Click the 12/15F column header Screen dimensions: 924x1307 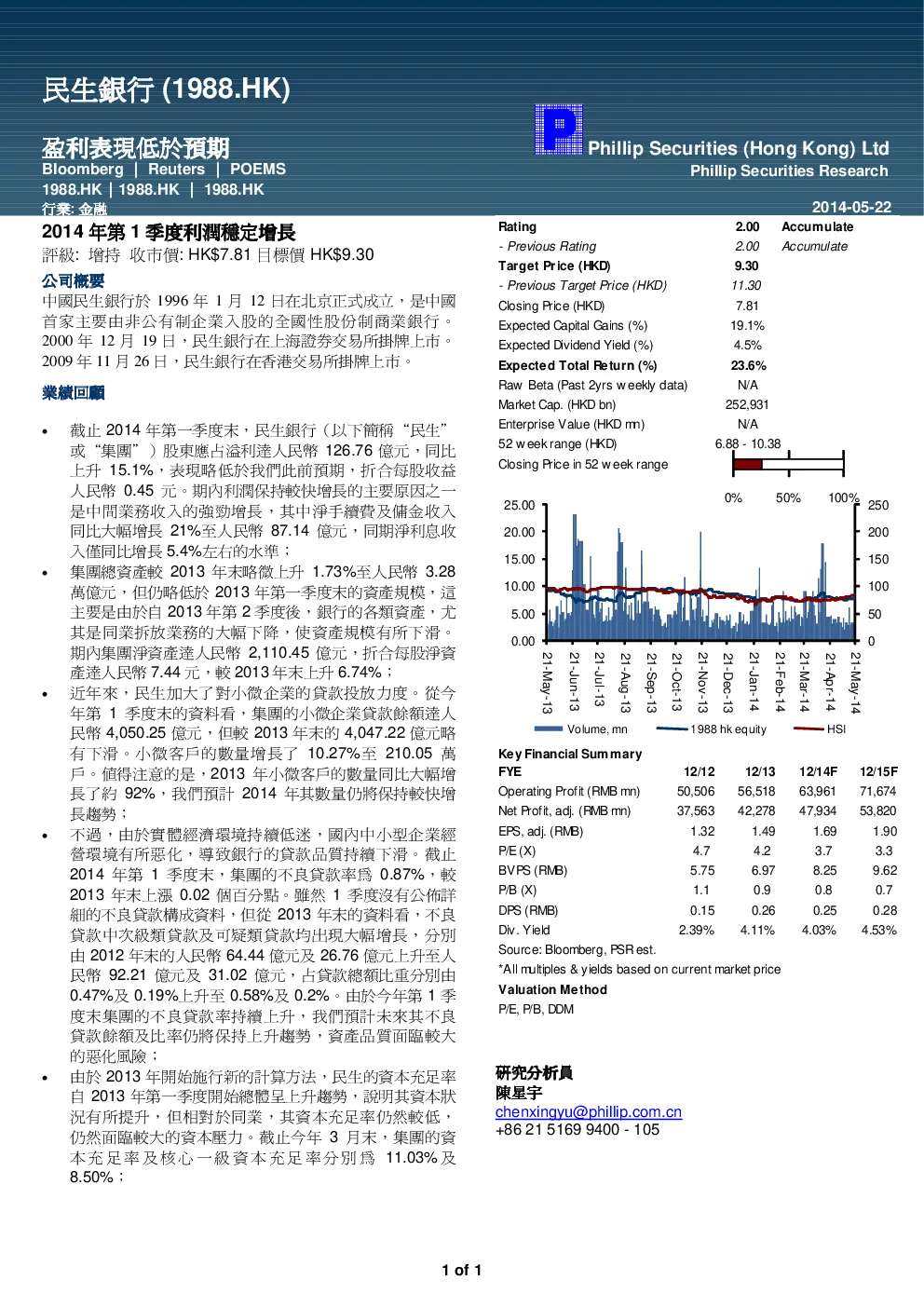coord(878,771)
